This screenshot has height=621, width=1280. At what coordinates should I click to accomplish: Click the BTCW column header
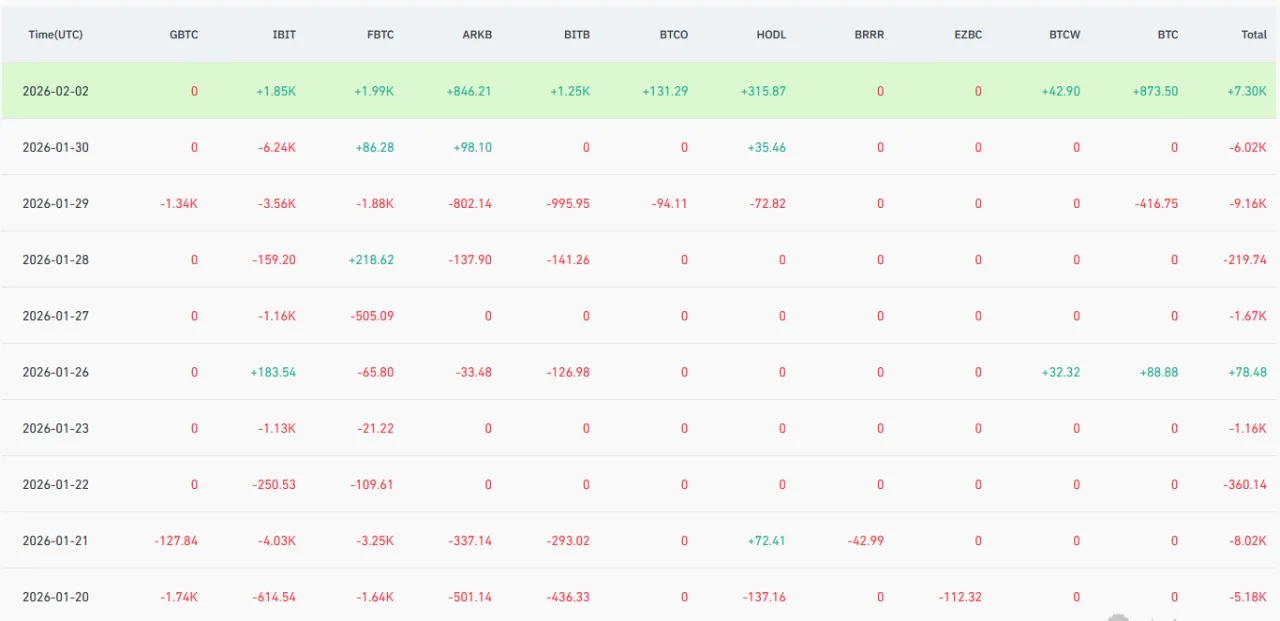tap(1064, 34)
